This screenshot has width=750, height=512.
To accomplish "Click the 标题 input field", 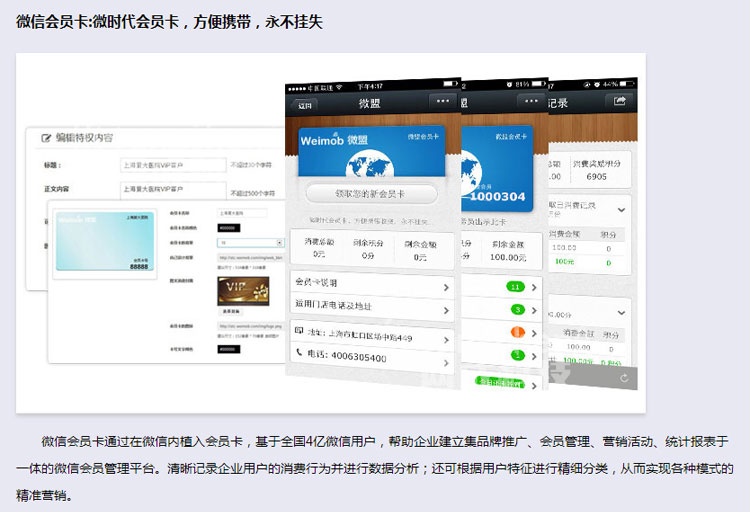I will pos(170,165).
